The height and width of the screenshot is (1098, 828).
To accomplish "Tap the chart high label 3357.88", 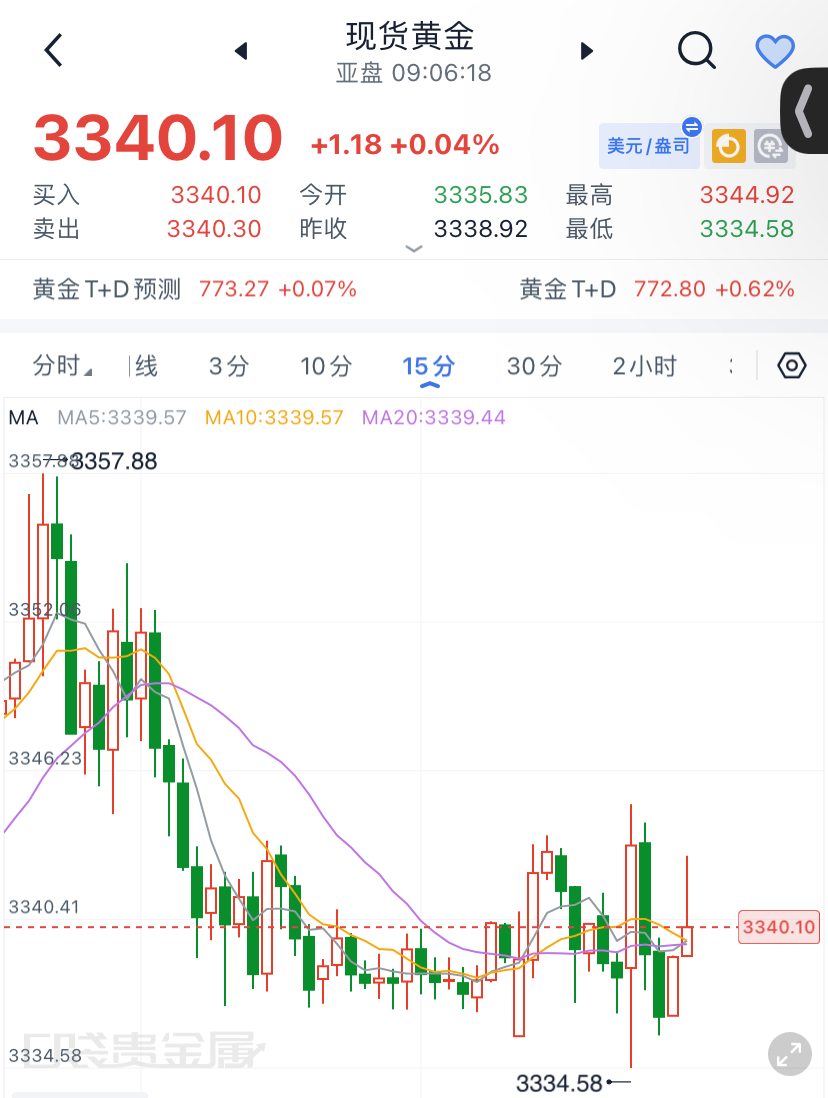I will [114, 461].
